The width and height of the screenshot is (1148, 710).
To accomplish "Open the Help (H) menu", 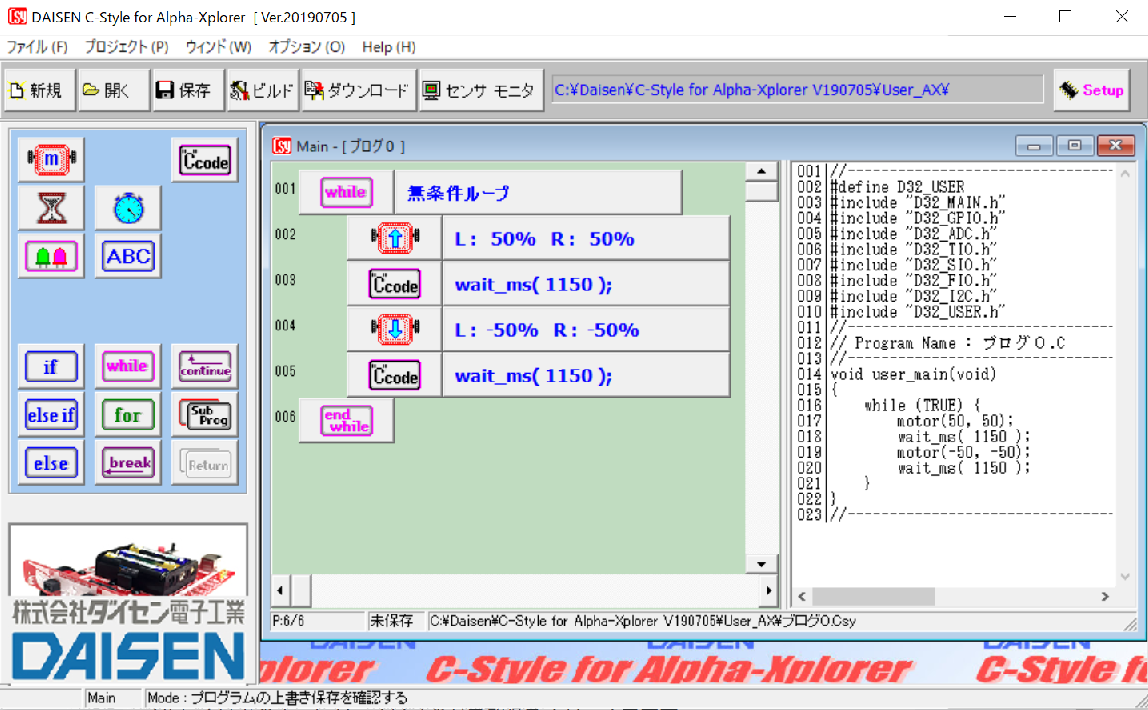I will (389, 47).
